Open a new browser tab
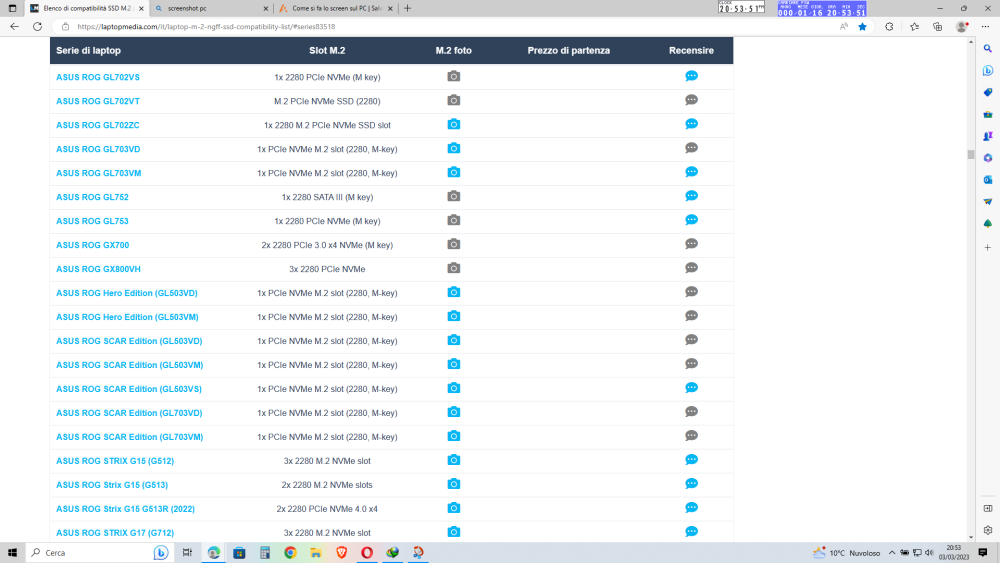Screen dimensions: 1000x563 tap(408, 8)
